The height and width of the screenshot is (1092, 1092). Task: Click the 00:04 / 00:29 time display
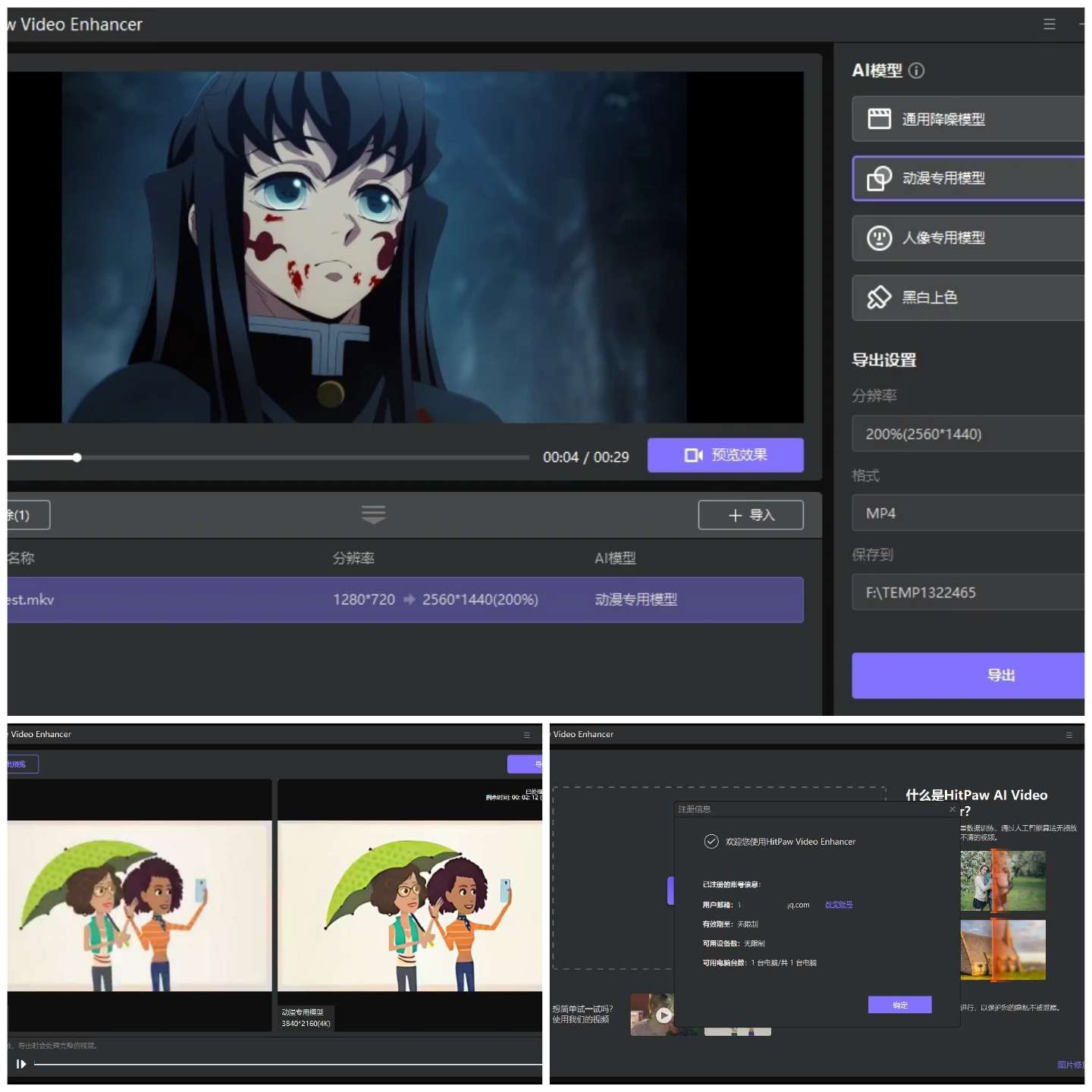[586, 457]
